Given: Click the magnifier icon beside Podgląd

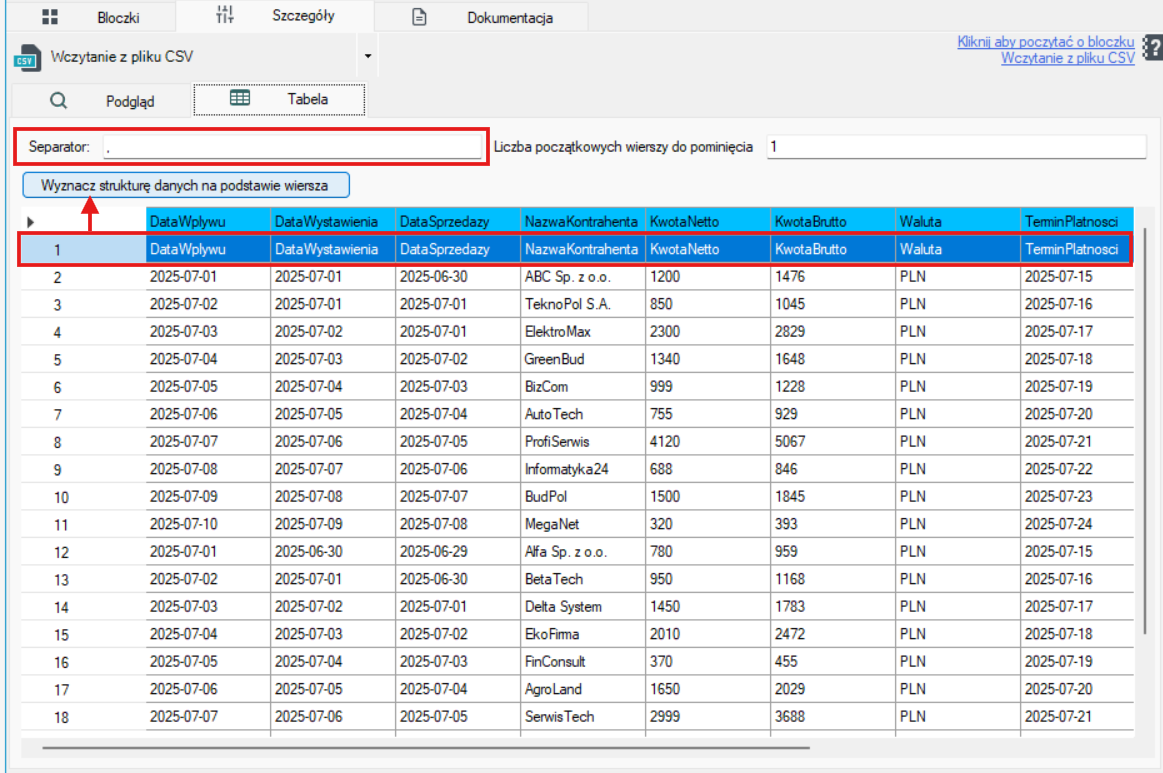Looking at the screenshot, I should coord(59,101).
